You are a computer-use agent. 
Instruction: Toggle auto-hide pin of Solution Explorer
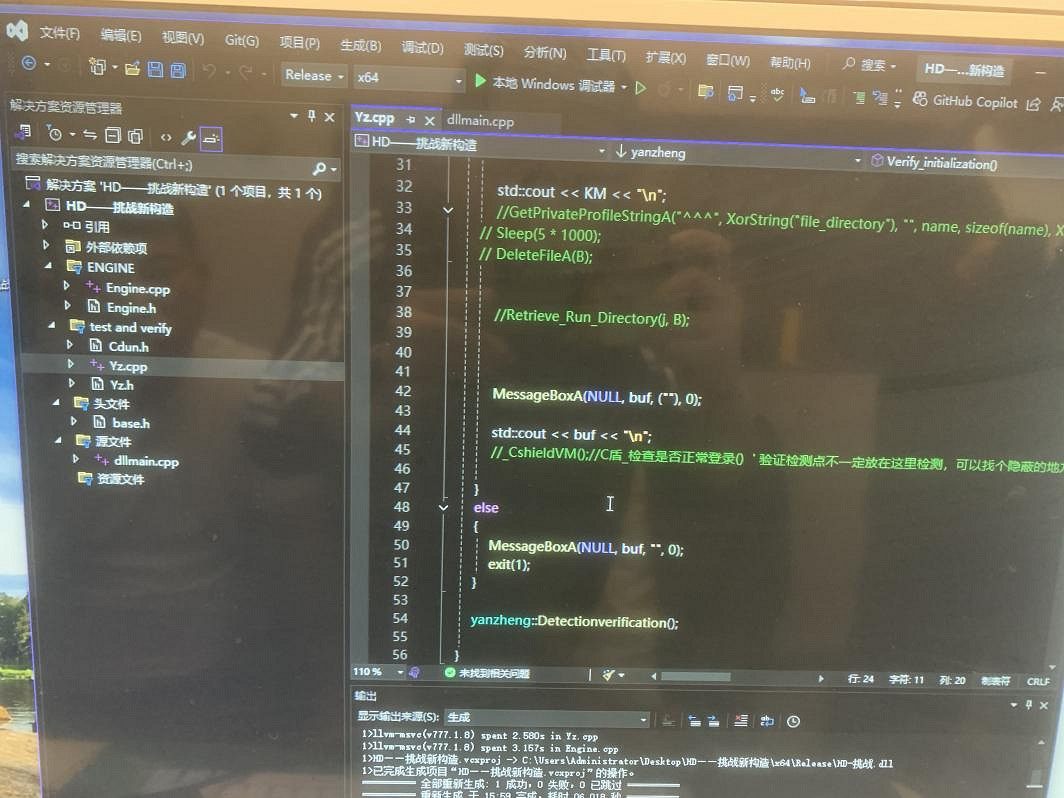click(311, 116)
